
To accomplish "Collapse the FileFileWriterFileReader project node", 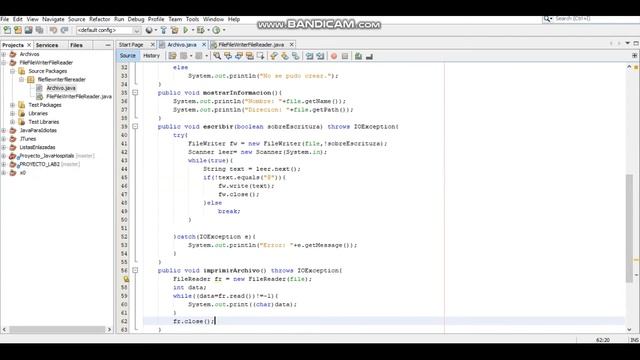I will 4,62.
